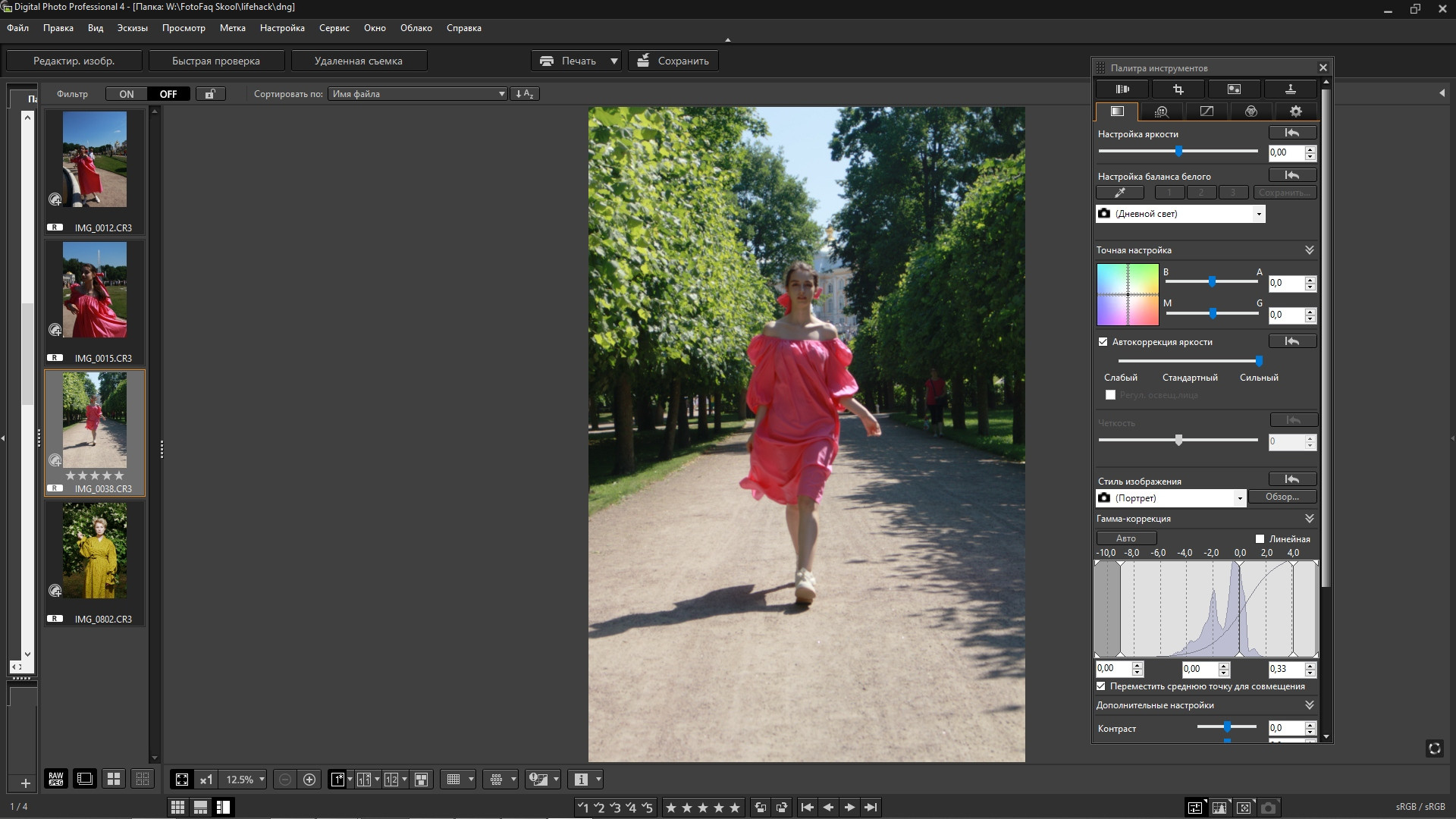Image resolution: width=1456 pixels, height=819 pixels.
Task: Click the Быстрая проверка button
Action: [216, 61]
